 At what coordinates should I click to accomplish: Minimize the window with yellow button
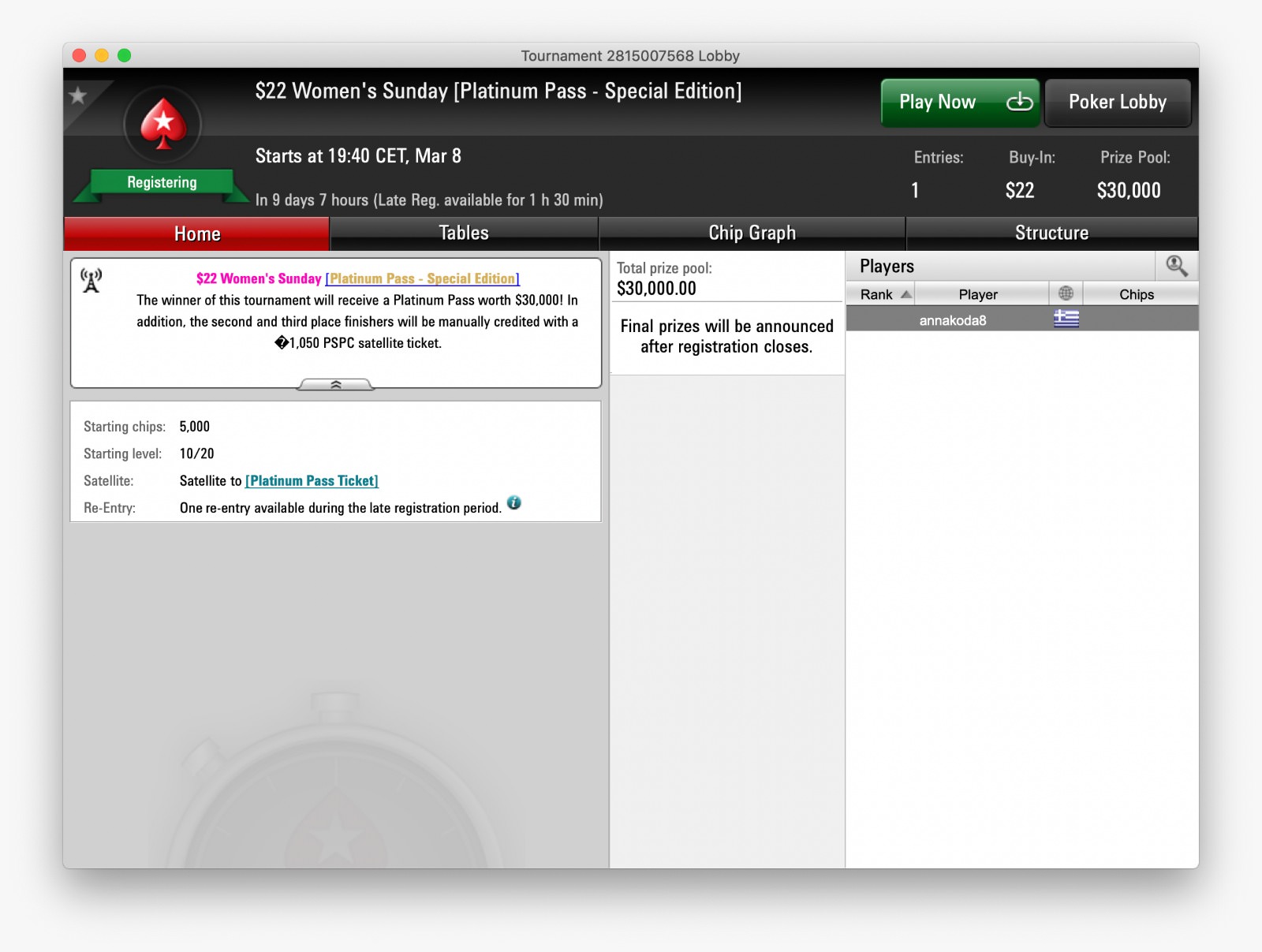(102, 55)
